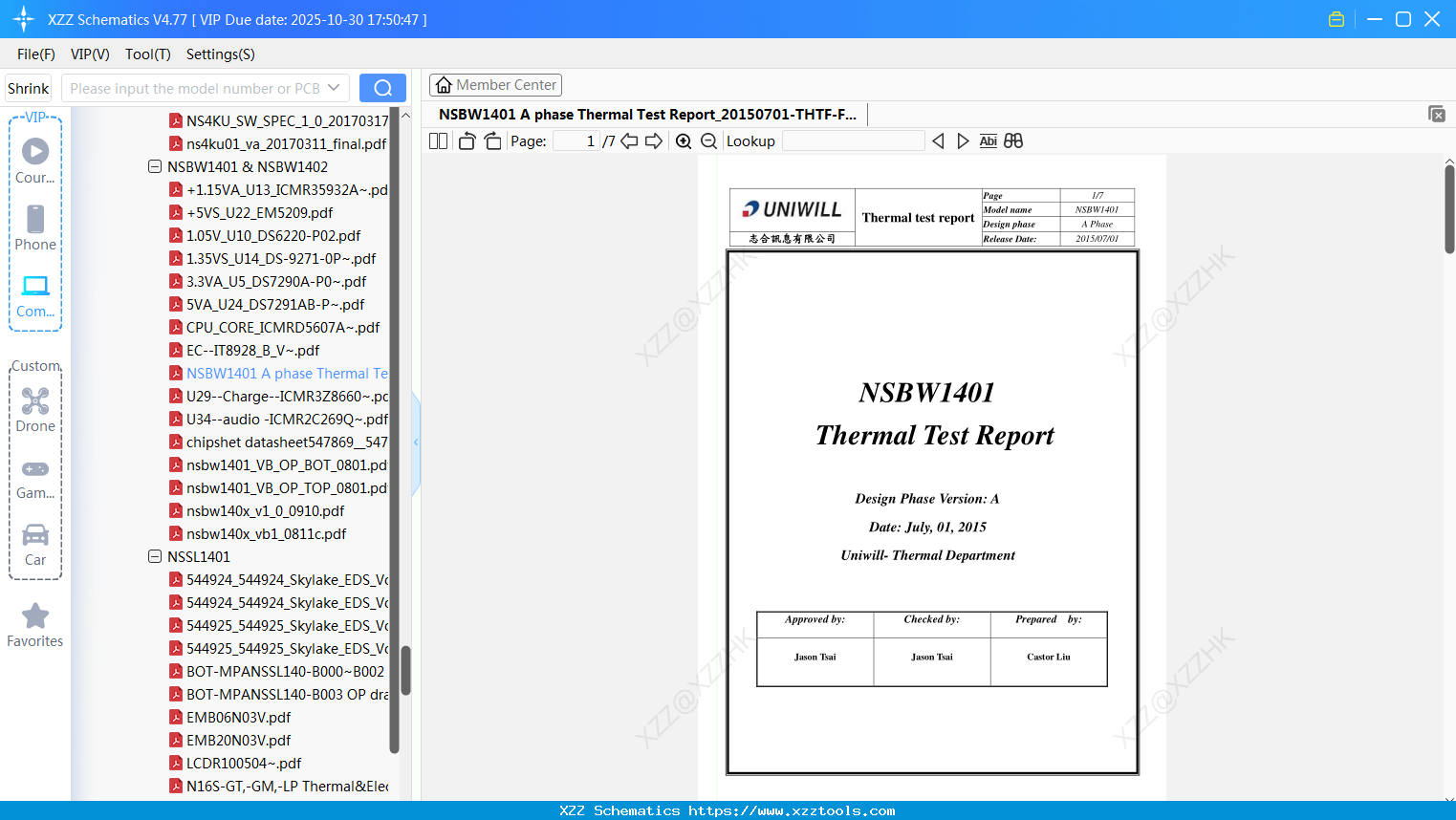This screenshot has width=1456, height=820.
Task: Open +5VS_U22_EM5209.pdf
Action: click(259, 212)
